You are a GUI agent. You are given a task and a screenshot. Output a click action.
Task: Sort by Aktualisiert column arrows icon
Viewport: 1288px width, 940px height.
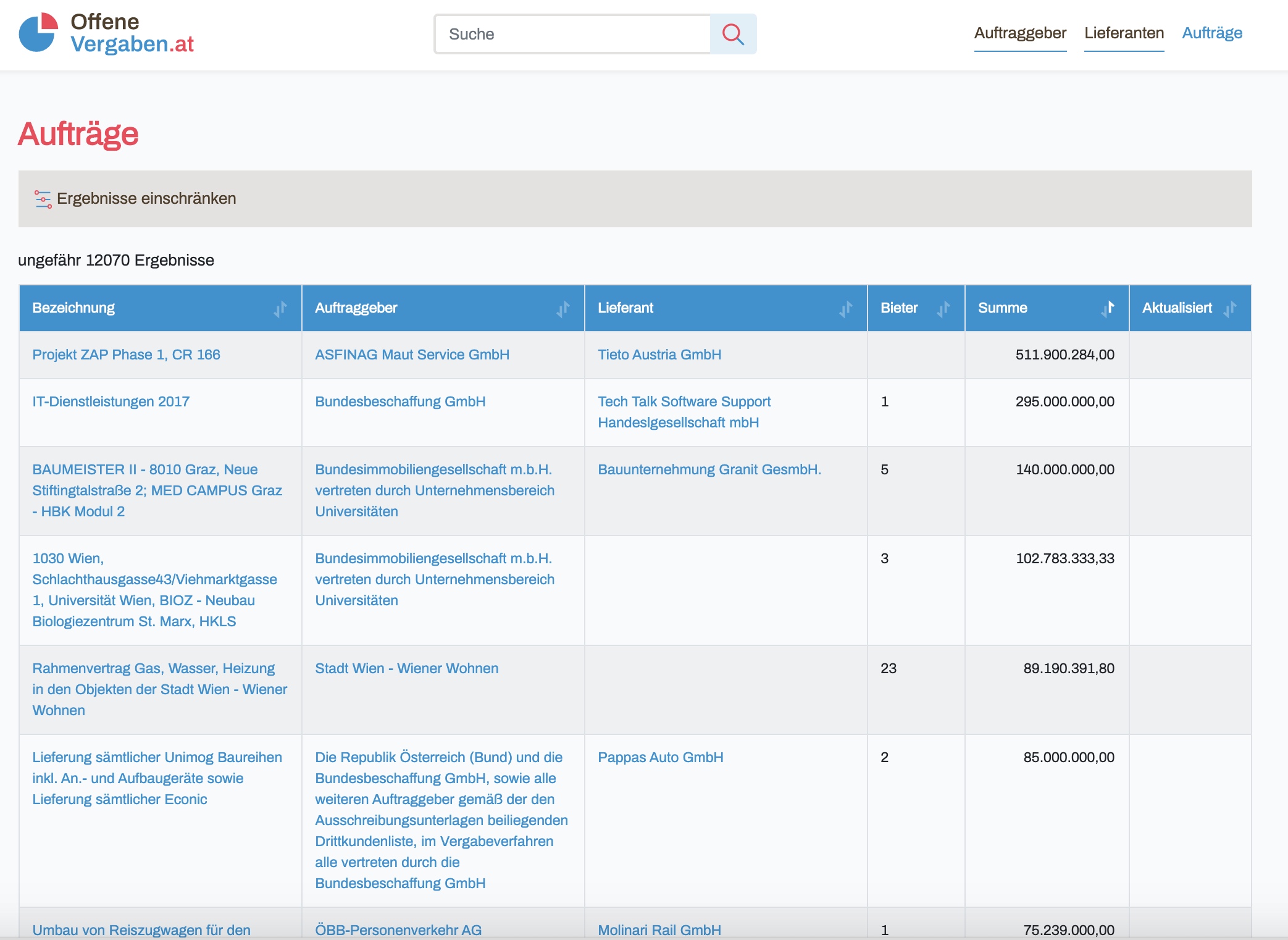[x=1230, y=308]
